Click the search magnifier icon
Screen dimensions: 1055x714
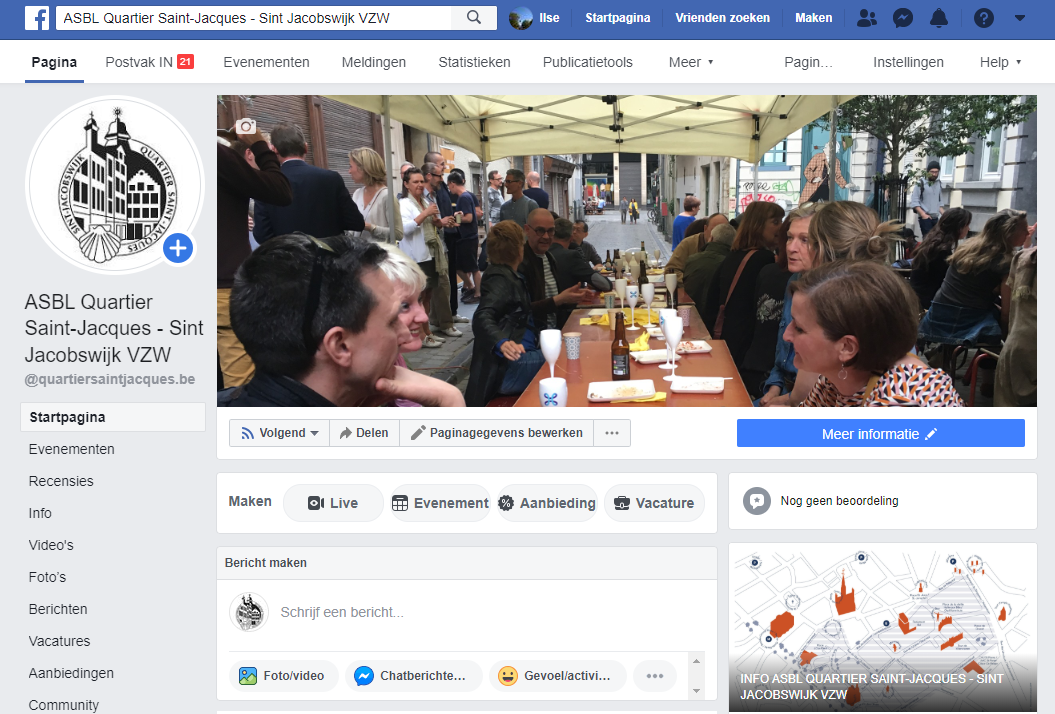(474, 17)
